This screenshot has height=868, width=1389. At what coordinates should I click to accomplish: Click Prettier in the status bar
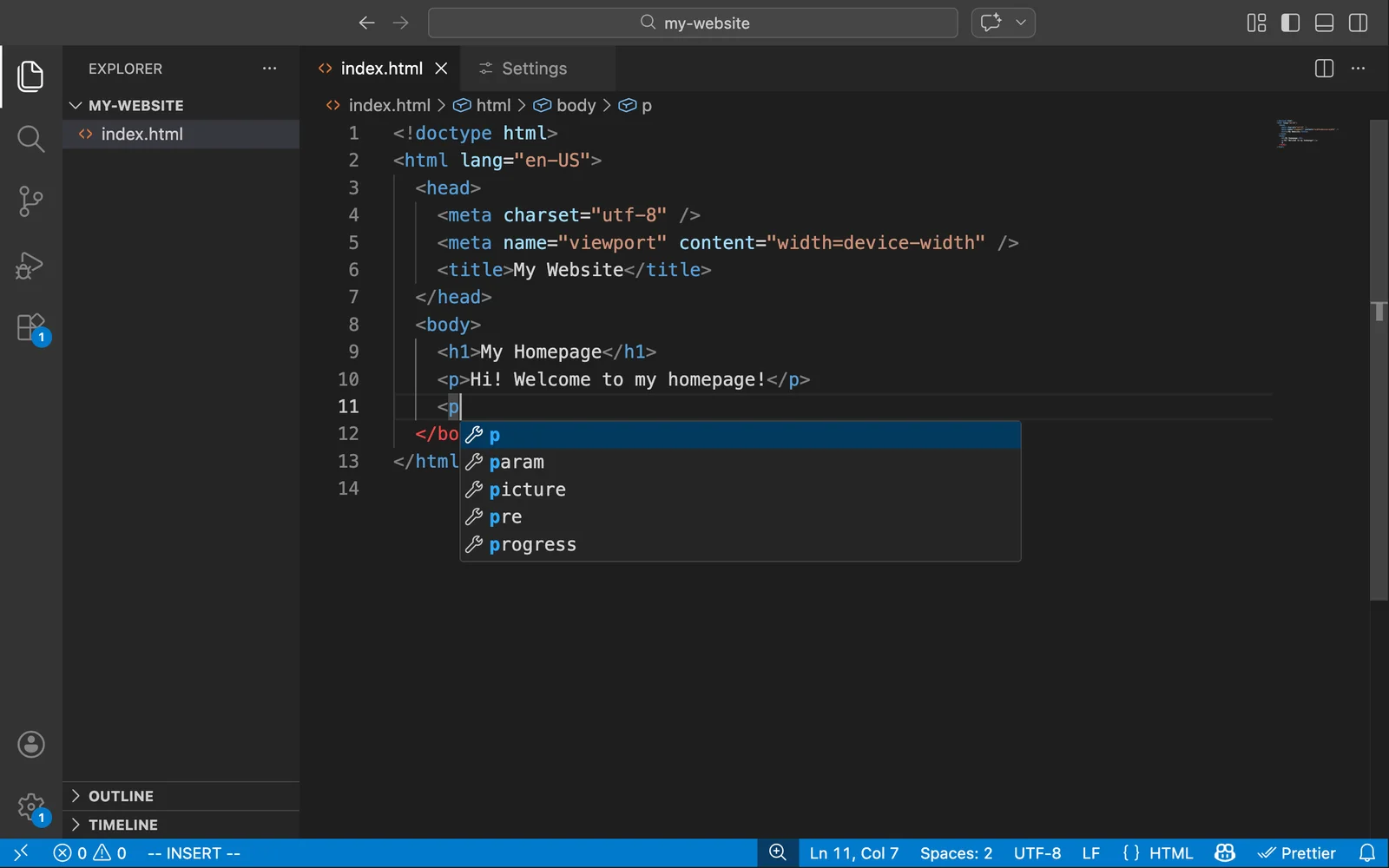click(x=1297, y=852)
